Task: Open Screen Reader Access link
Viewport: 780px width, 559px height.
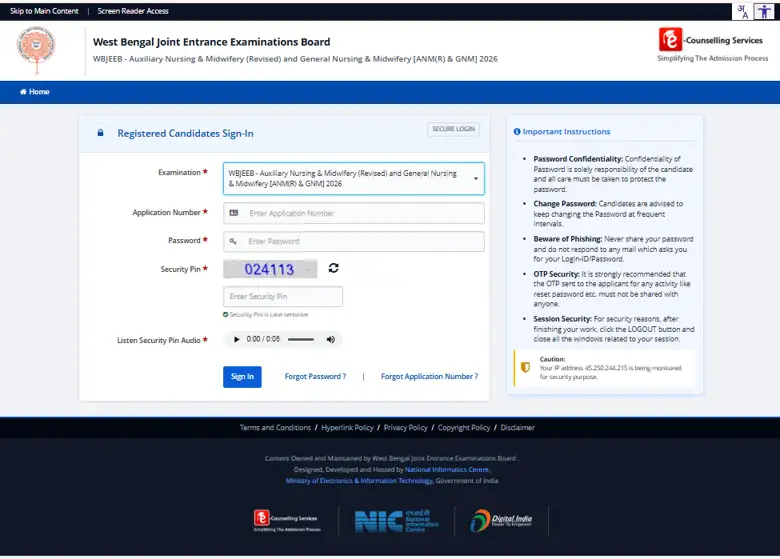Action: point(133,11)
